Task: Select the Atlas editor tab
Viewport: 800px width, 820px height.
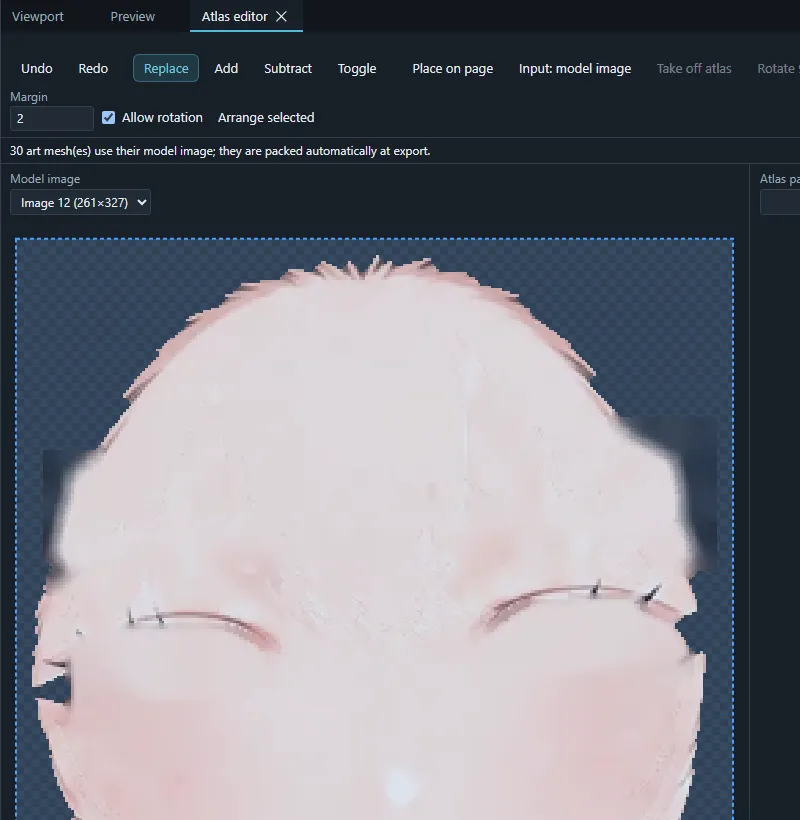Action: pos(235,17)
